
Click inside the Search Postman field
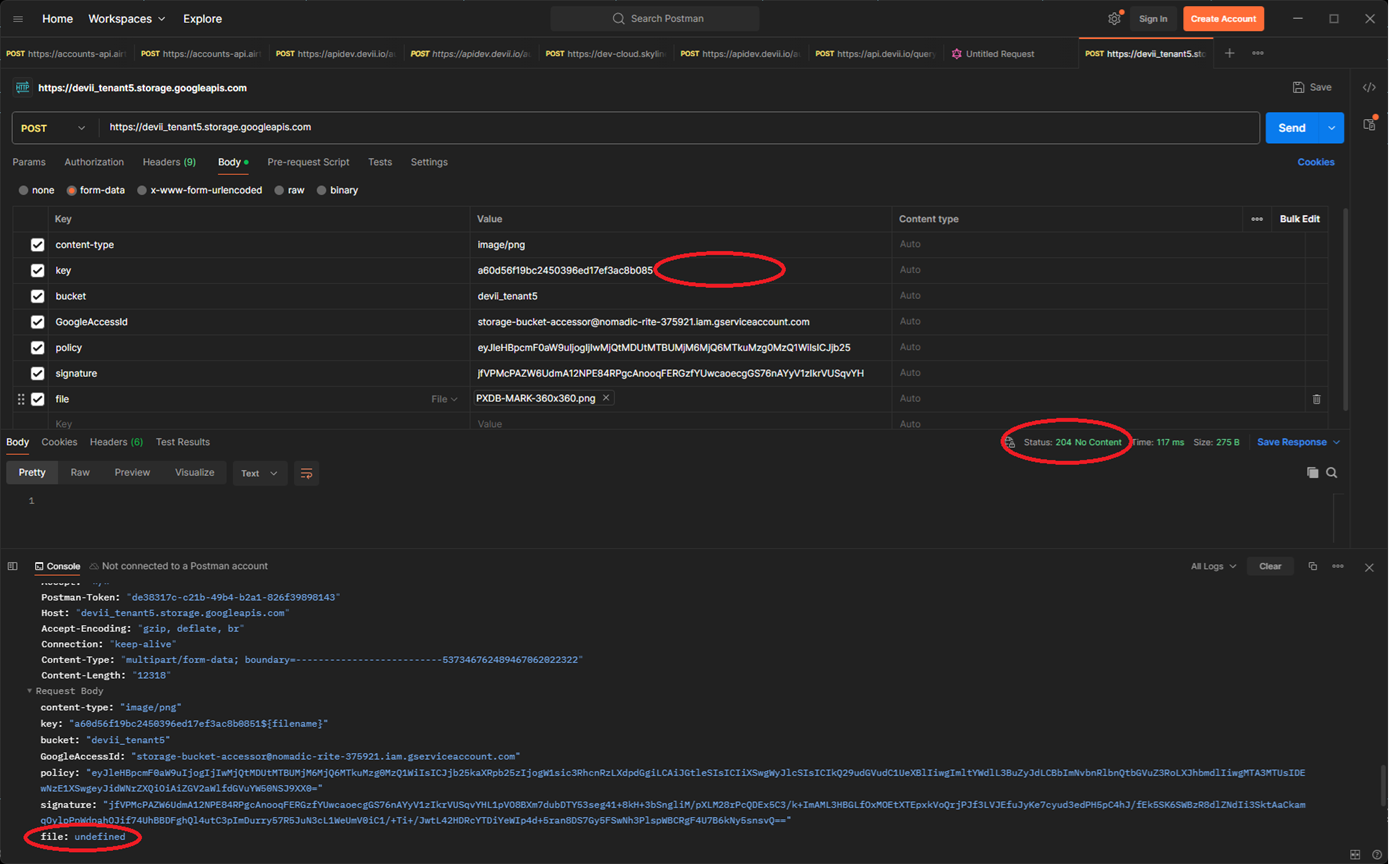[x=655, y=18]
